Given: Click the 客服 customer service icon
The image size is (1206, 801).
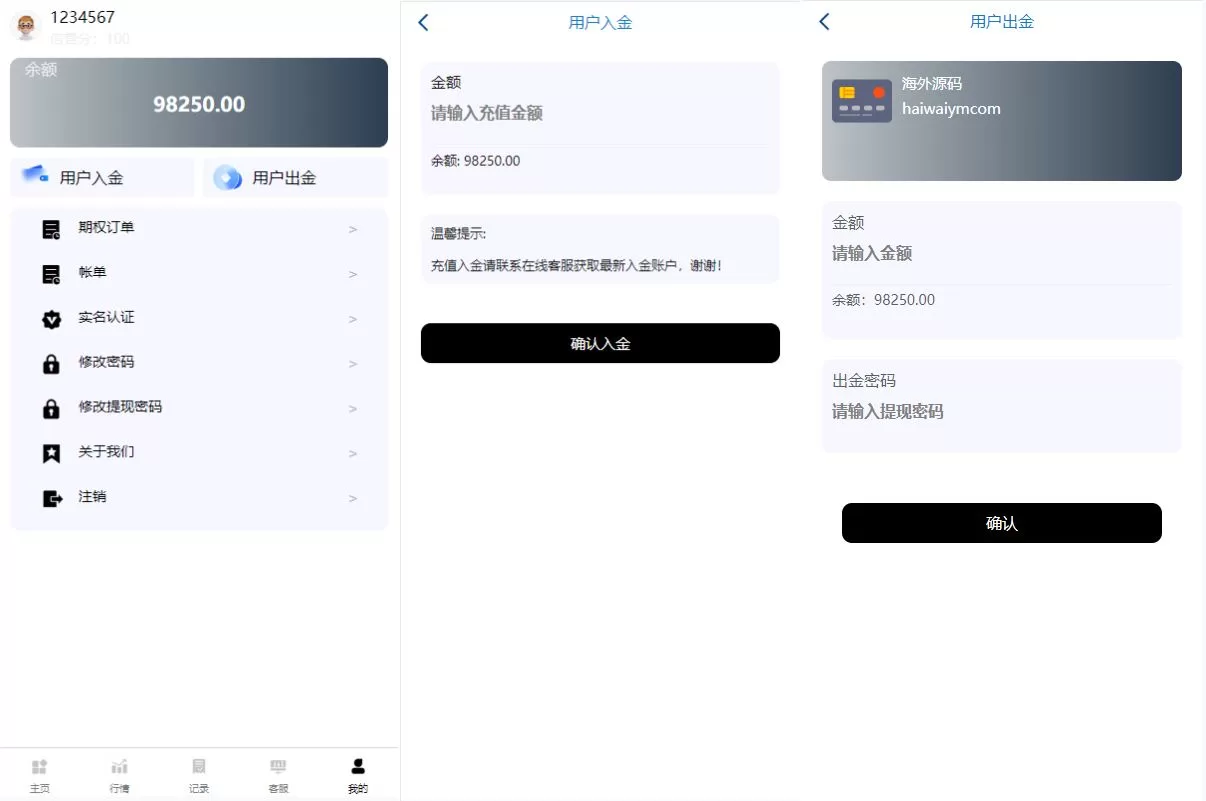Looking at the screenshot, I should click(x=278, y=767).
